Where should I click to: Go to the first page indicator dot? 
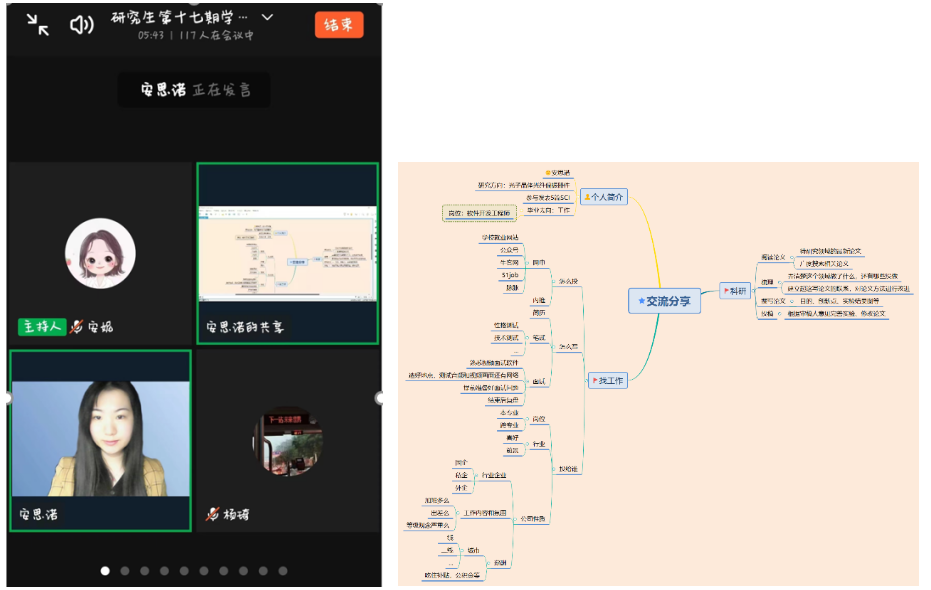(x=105, y=571)
